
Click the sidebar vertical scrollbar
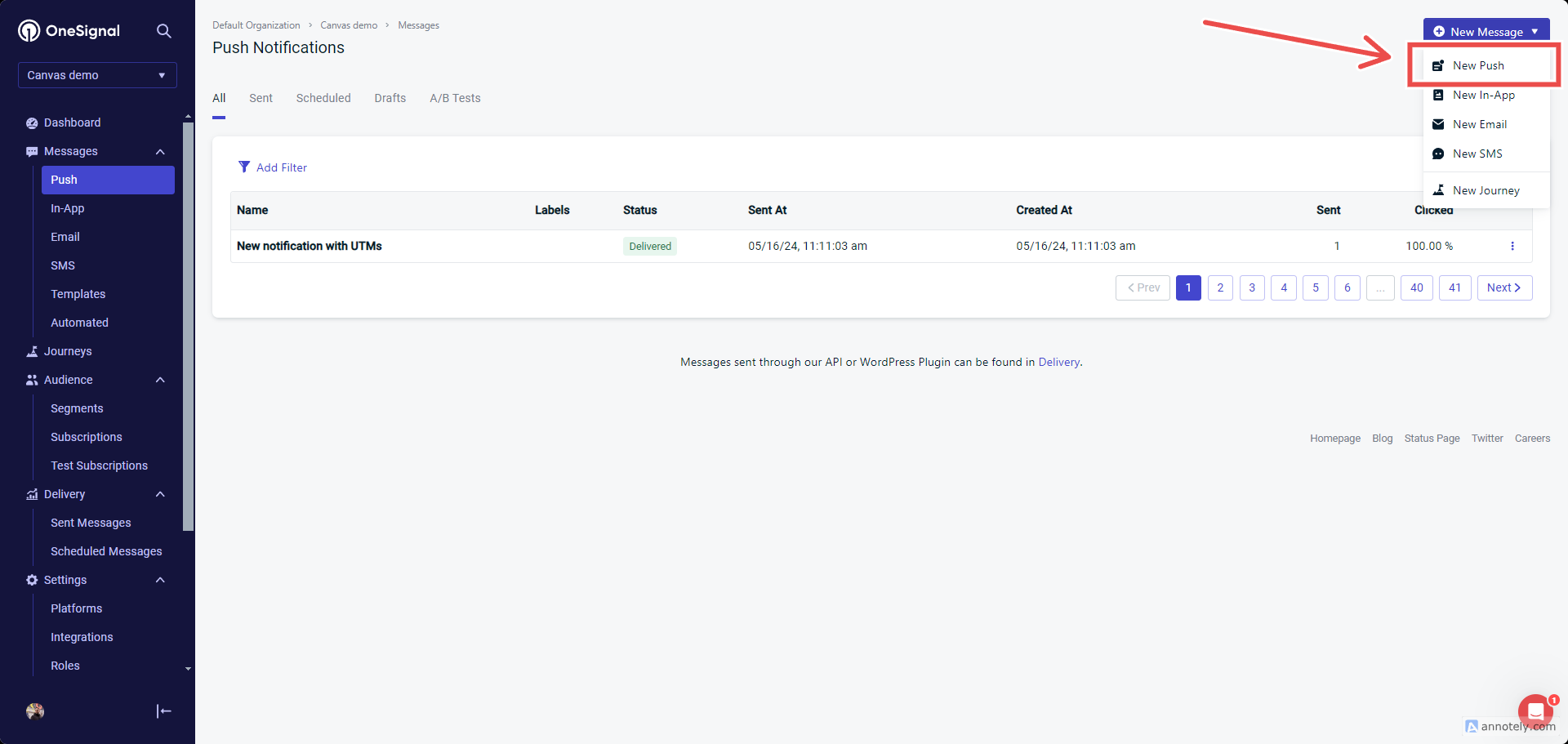tap(188, 327)
